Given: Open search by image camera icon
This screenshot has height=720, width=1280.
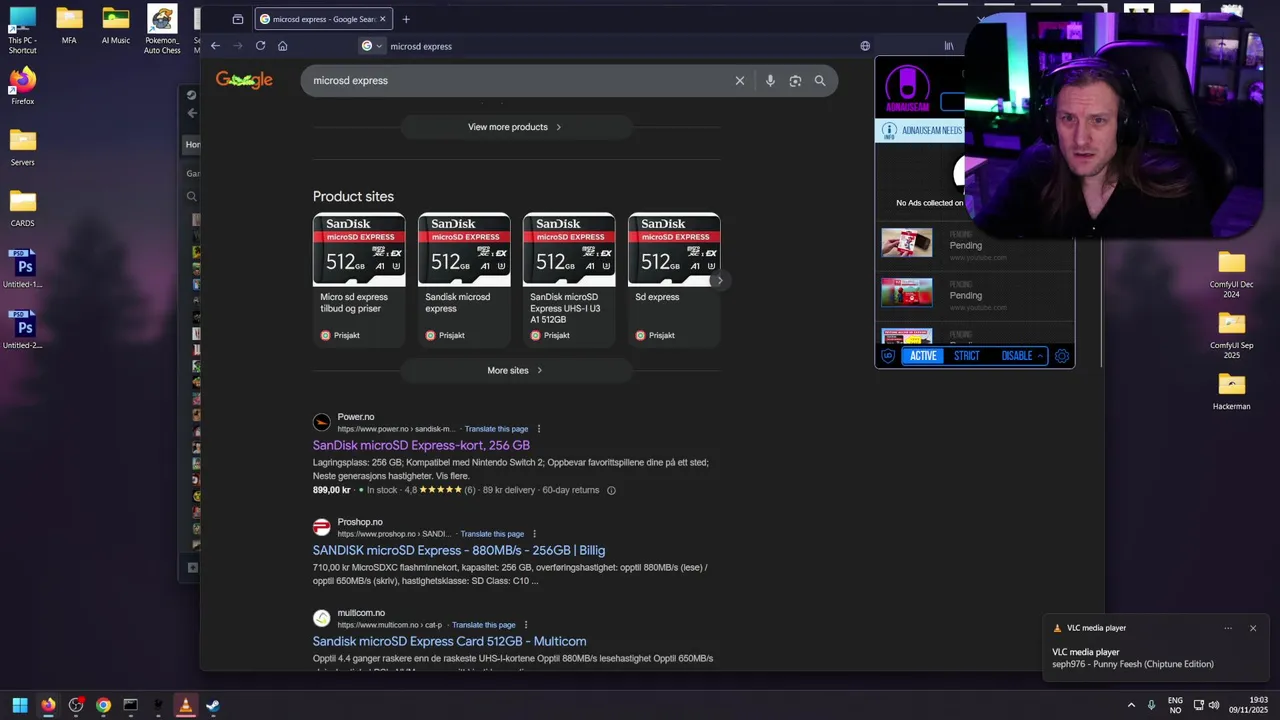Looking at the screenshot, I should pyautogui.click(x=795, y=81).
